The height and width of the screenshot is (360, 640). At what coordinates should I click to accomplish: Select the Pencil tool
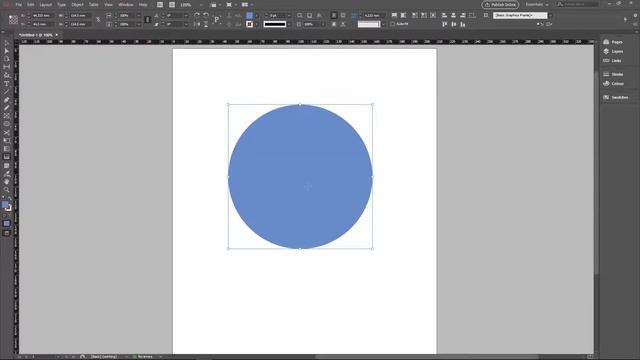pos(7,108)
